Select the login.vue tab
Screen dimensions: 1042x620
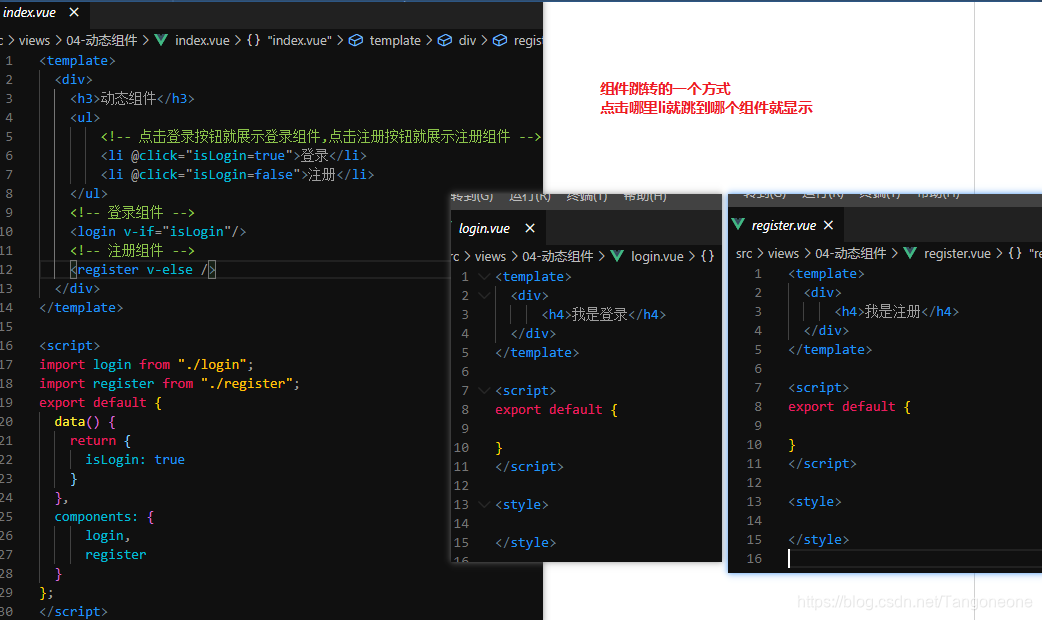coord(484,228)
